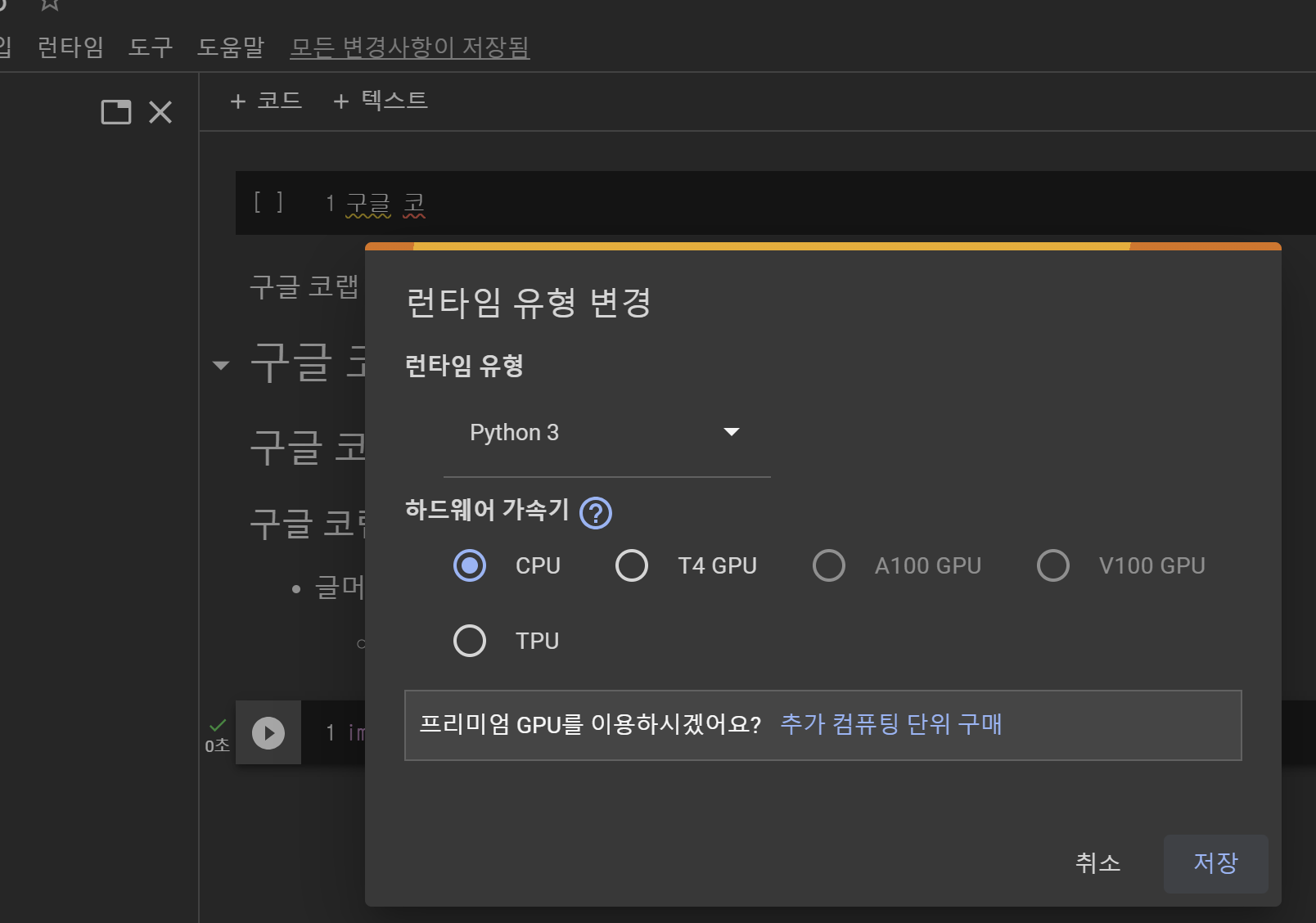Open the 도구 menu
1316x923 pixels.
click(151, 47)
